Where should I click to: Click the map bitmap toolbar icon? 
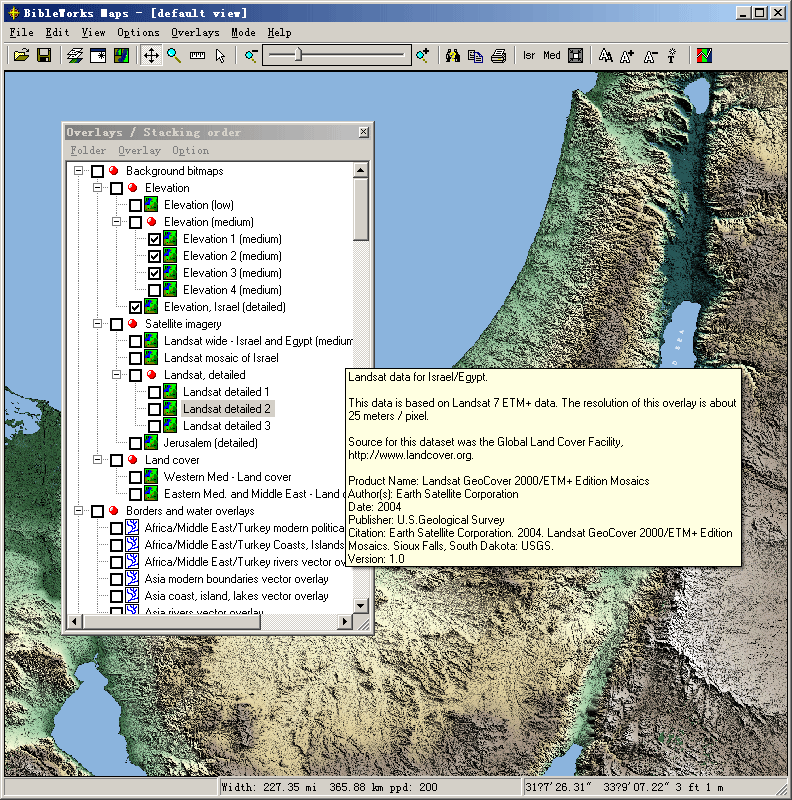click(x=121, y=55)
